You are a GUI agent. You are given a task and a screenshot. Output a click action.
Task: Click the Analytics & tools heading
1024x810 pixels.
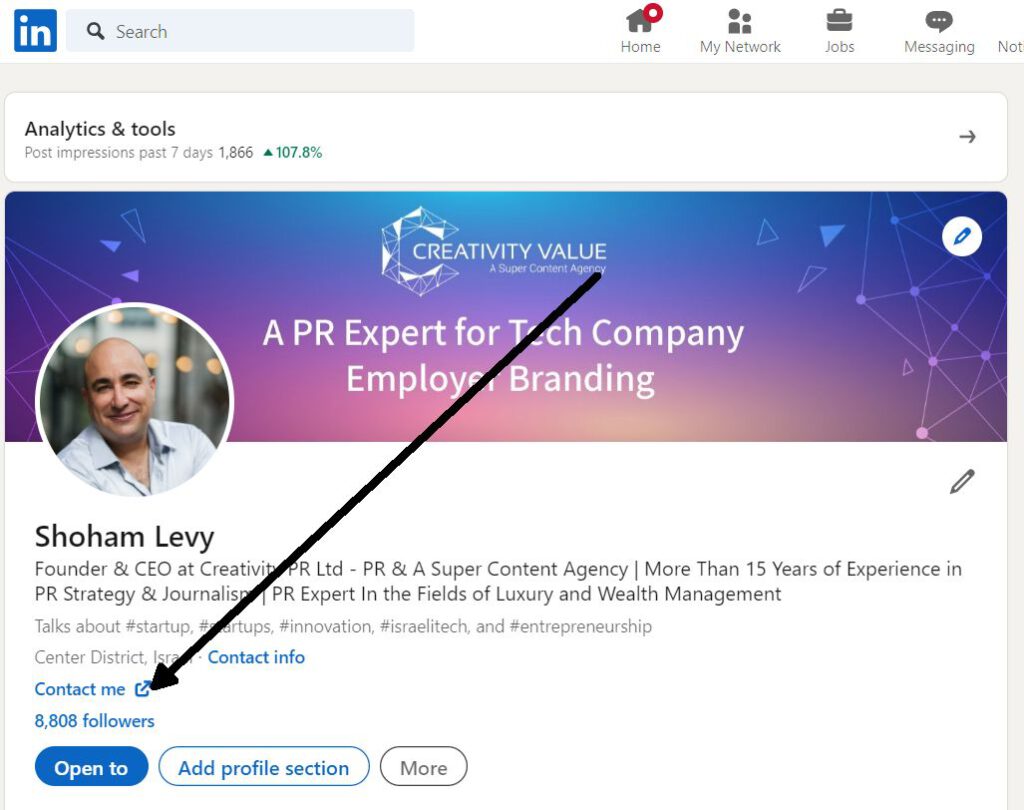pyautogui.click(x=100, y=129)
